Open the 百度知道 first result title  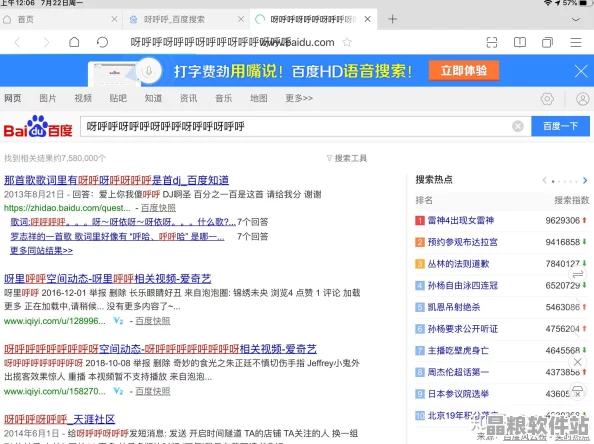[116, 180]
